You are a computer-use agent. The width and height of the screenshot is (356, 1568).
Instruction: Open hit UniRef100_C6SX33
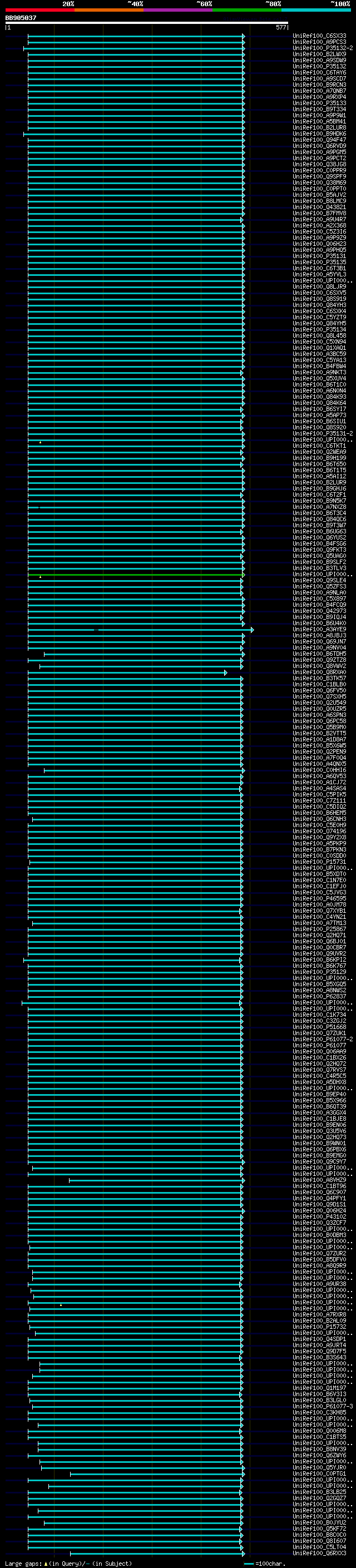tap(319, 36)
